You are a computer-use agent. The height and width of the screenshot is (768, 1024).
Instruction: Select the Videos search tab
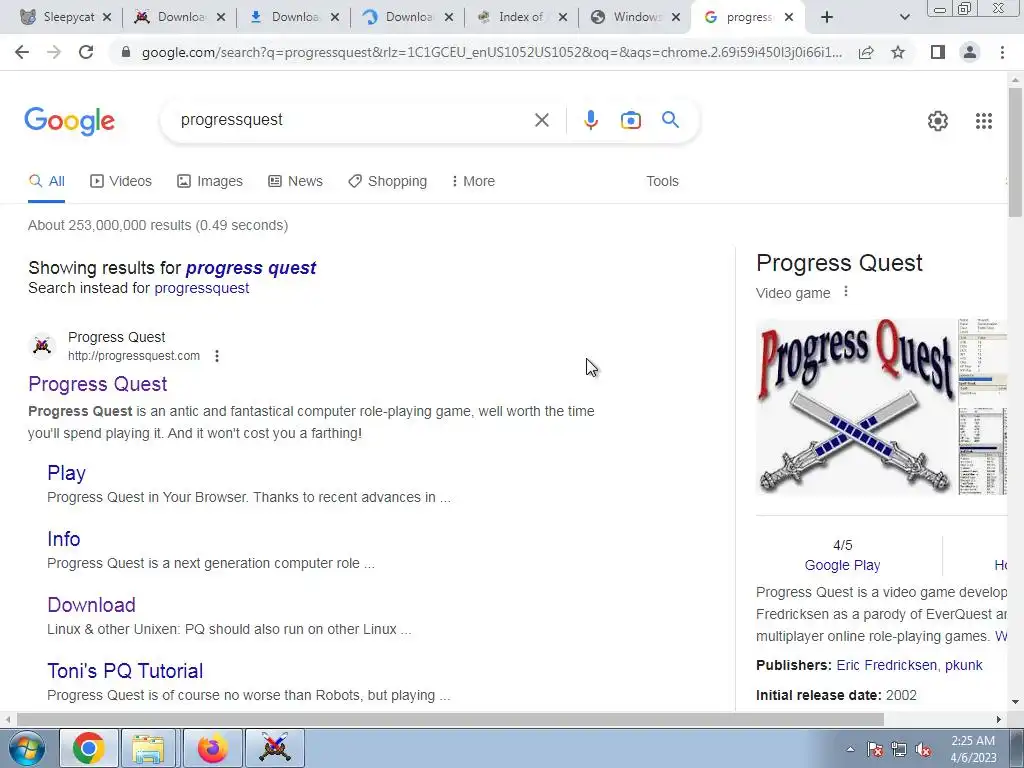pyautogui.click(x=121, y=182)
